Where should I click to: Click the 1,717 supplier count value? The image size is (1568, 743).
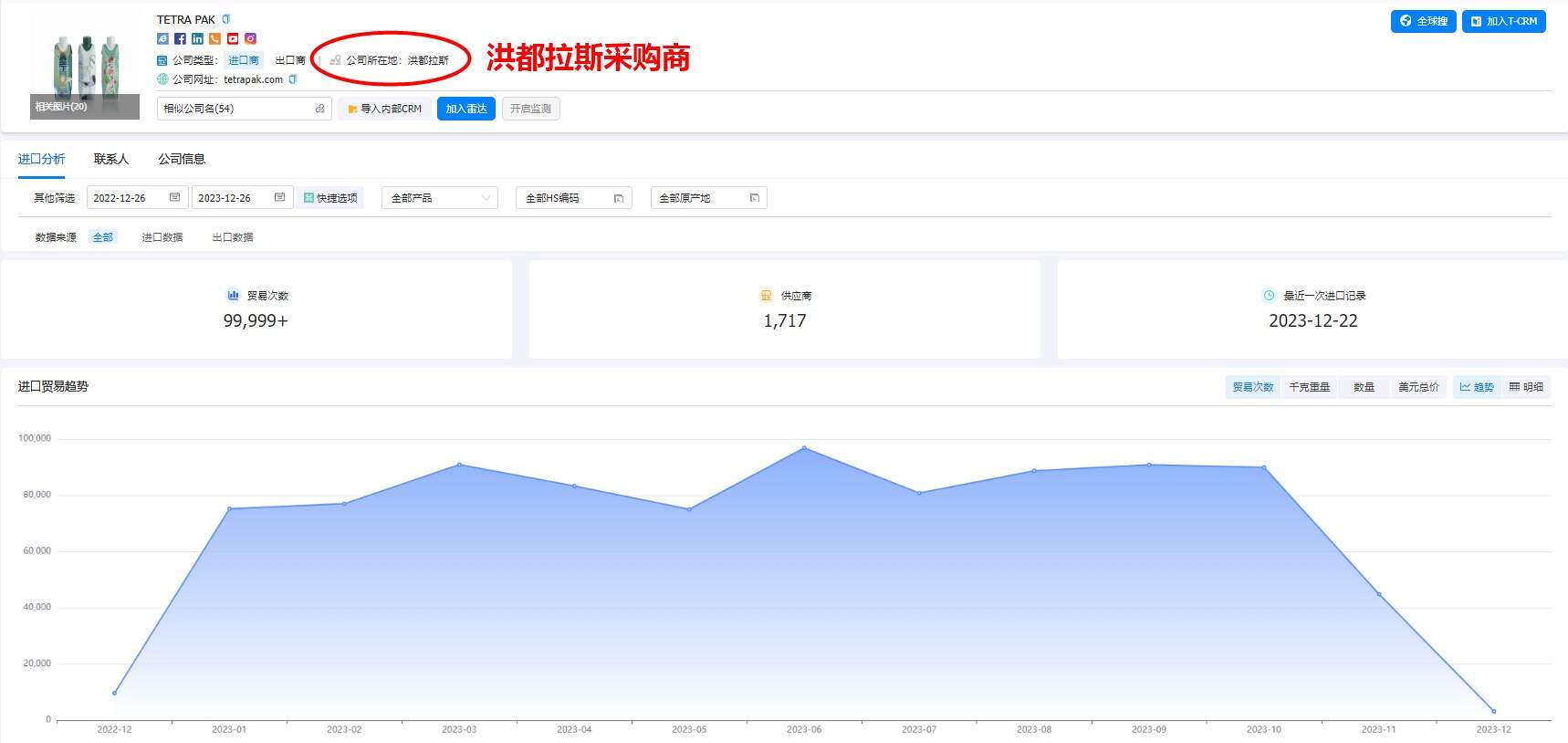point(785,321)
